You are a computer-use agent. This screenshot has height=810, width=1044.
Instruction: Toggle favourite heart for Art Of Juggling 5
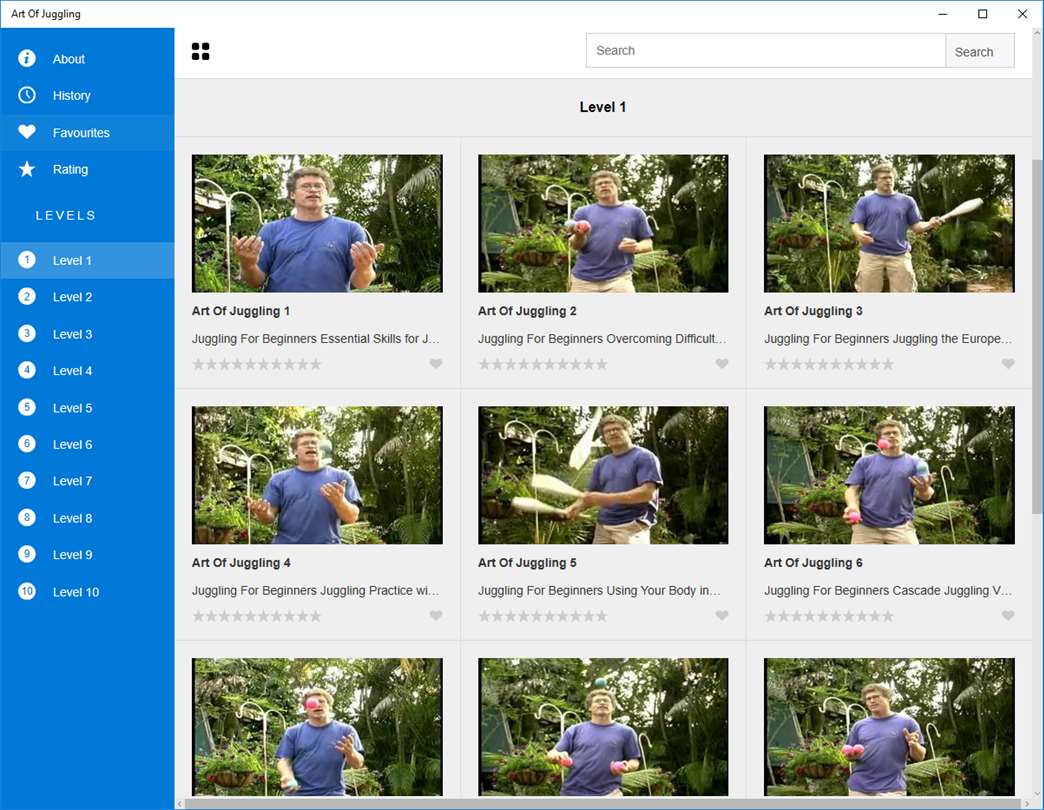(x=722, y=616)
